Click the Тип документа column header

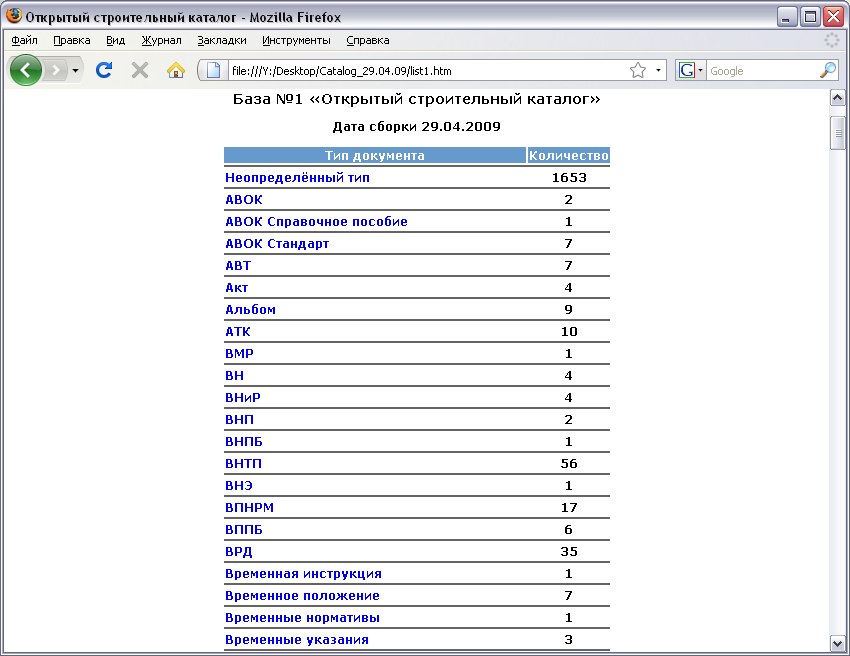point(375,156)
